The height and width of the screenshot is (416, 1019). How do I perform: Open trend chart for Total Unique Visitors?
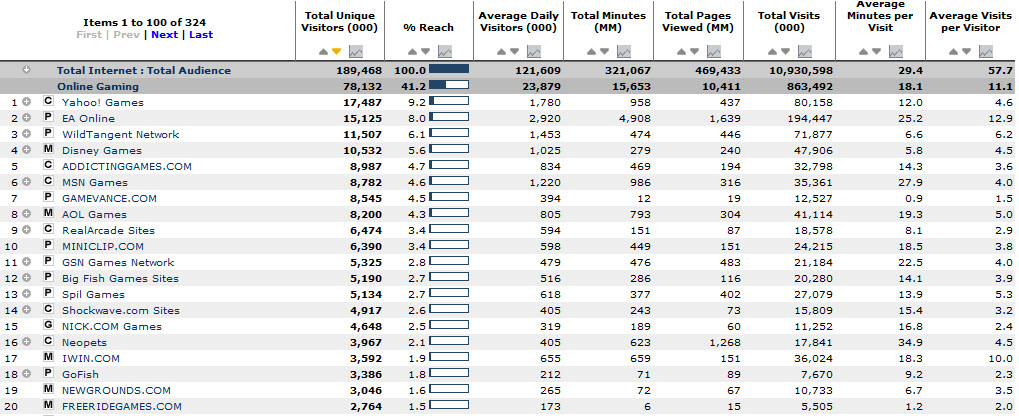point(355,51)
